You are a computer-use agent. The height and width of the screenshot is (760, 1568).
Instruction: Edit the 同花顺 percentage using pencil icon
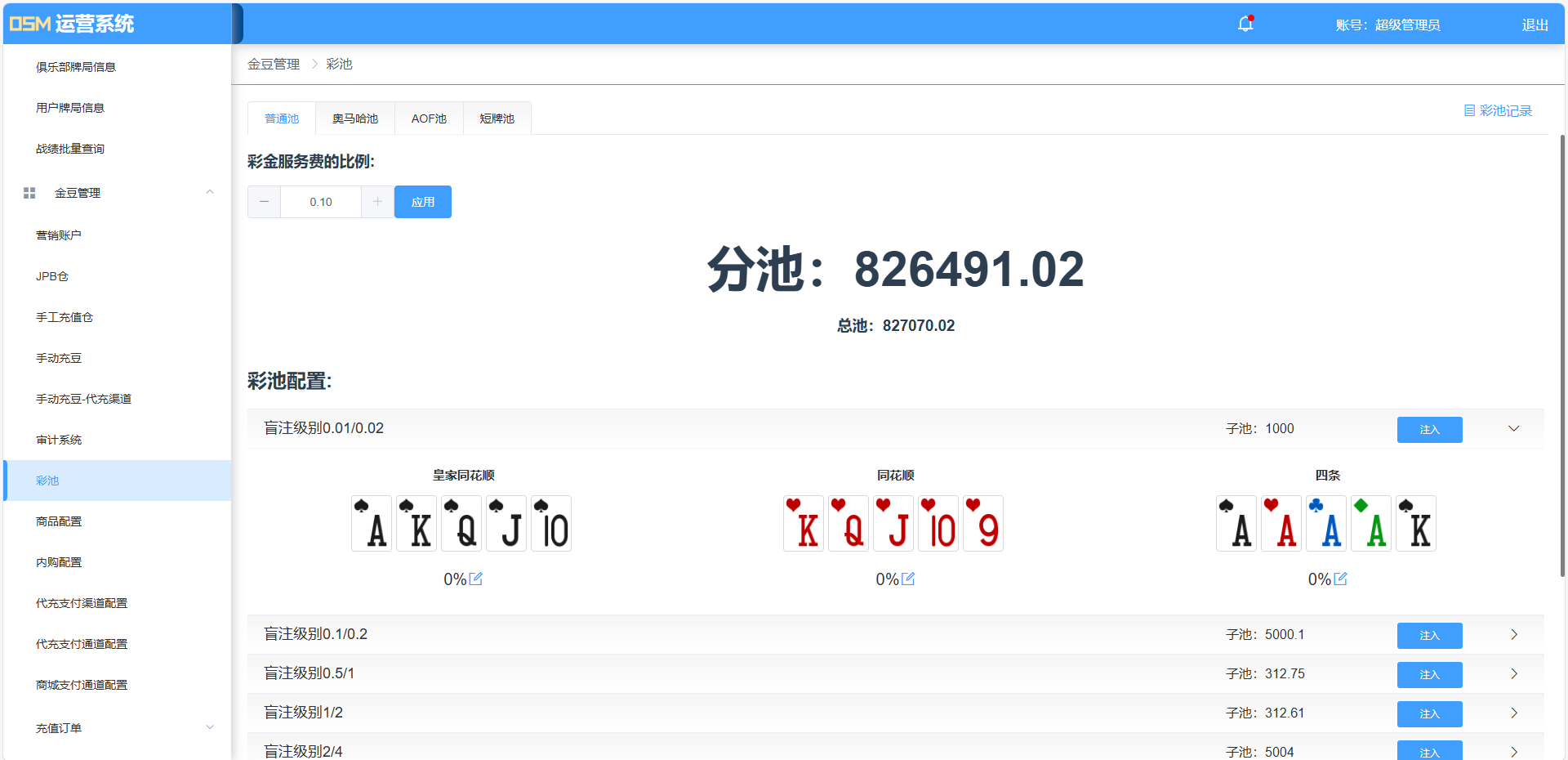click(909, 579)
